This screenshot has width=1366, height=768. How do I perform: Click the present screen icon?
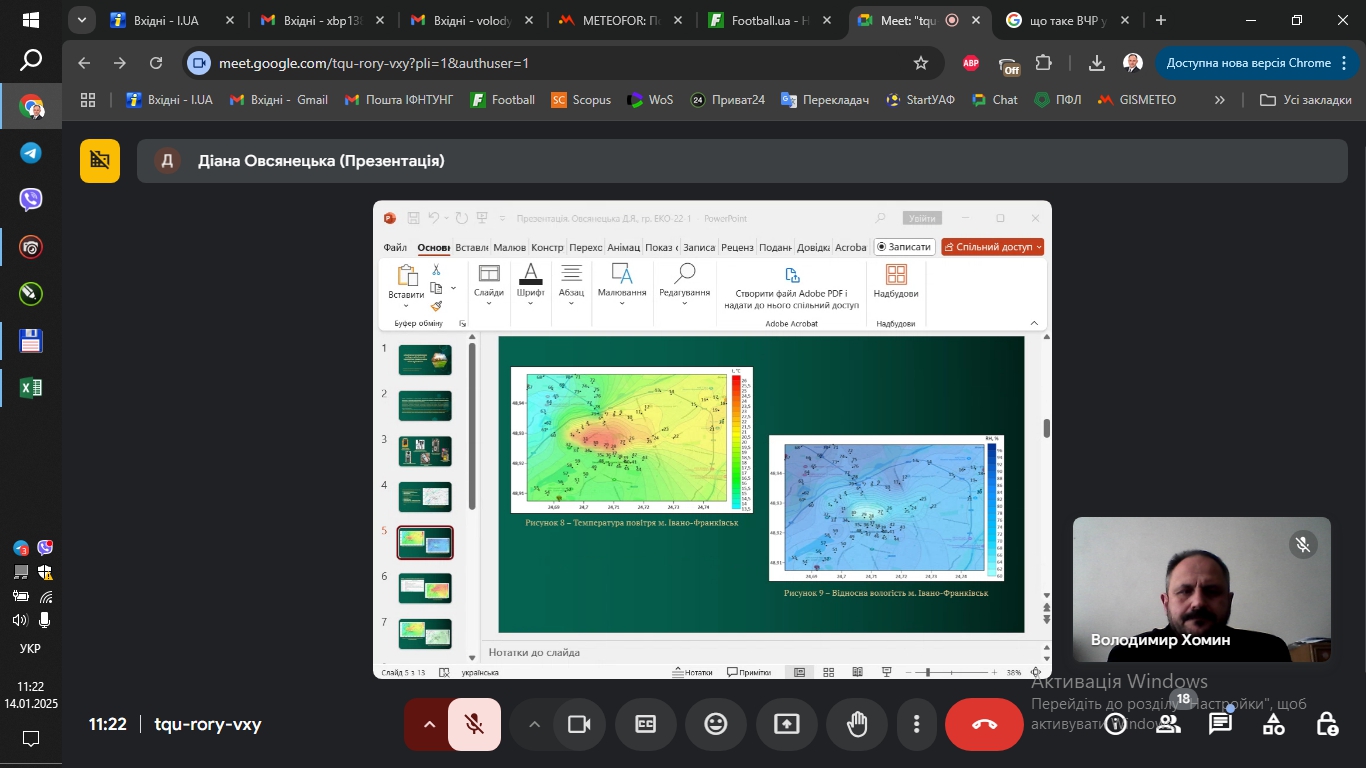coord(787,724)
